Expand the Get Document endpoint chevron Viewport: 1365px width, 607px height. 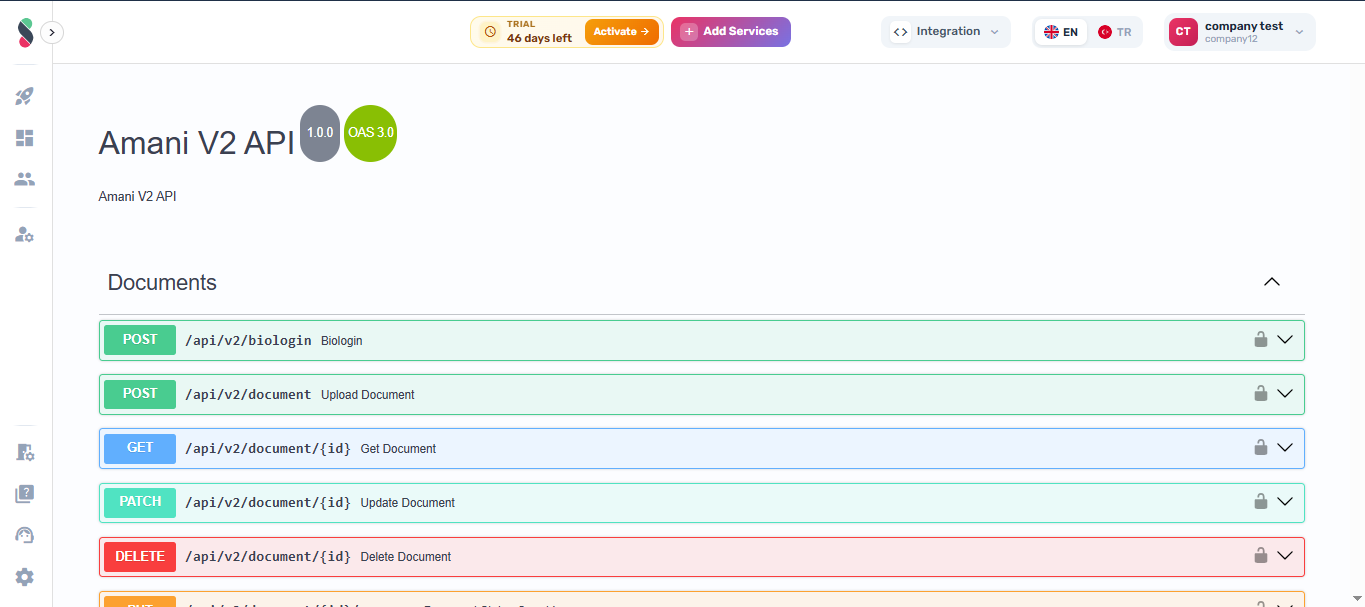click(x=1286, y=448)
